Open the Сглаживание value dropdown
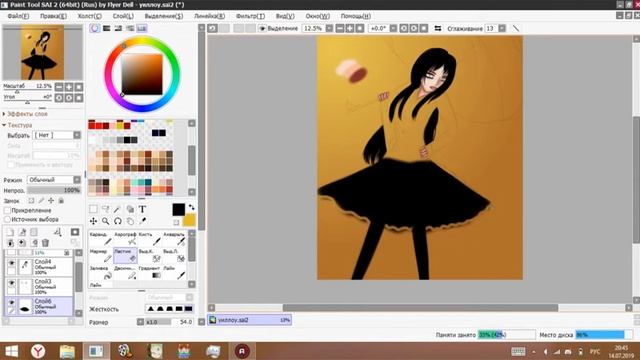Image resolution: width=640 pixels, height=360 pixels. coord(502,29)
